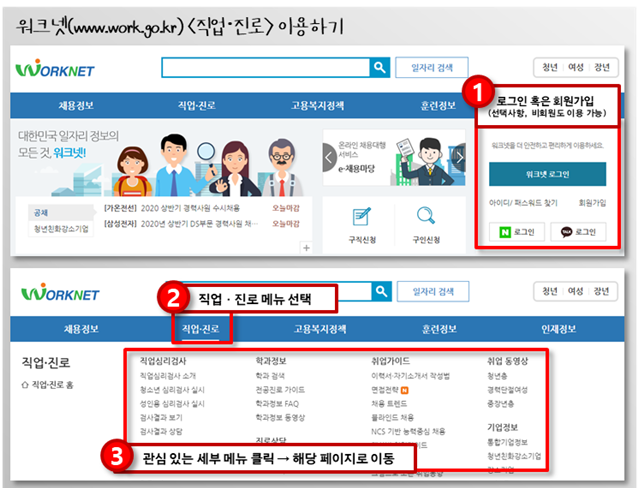This screenshot has height=488, width=638.
Task: Log in with the KakaoTalk 로그인 button
Action: 578,232
